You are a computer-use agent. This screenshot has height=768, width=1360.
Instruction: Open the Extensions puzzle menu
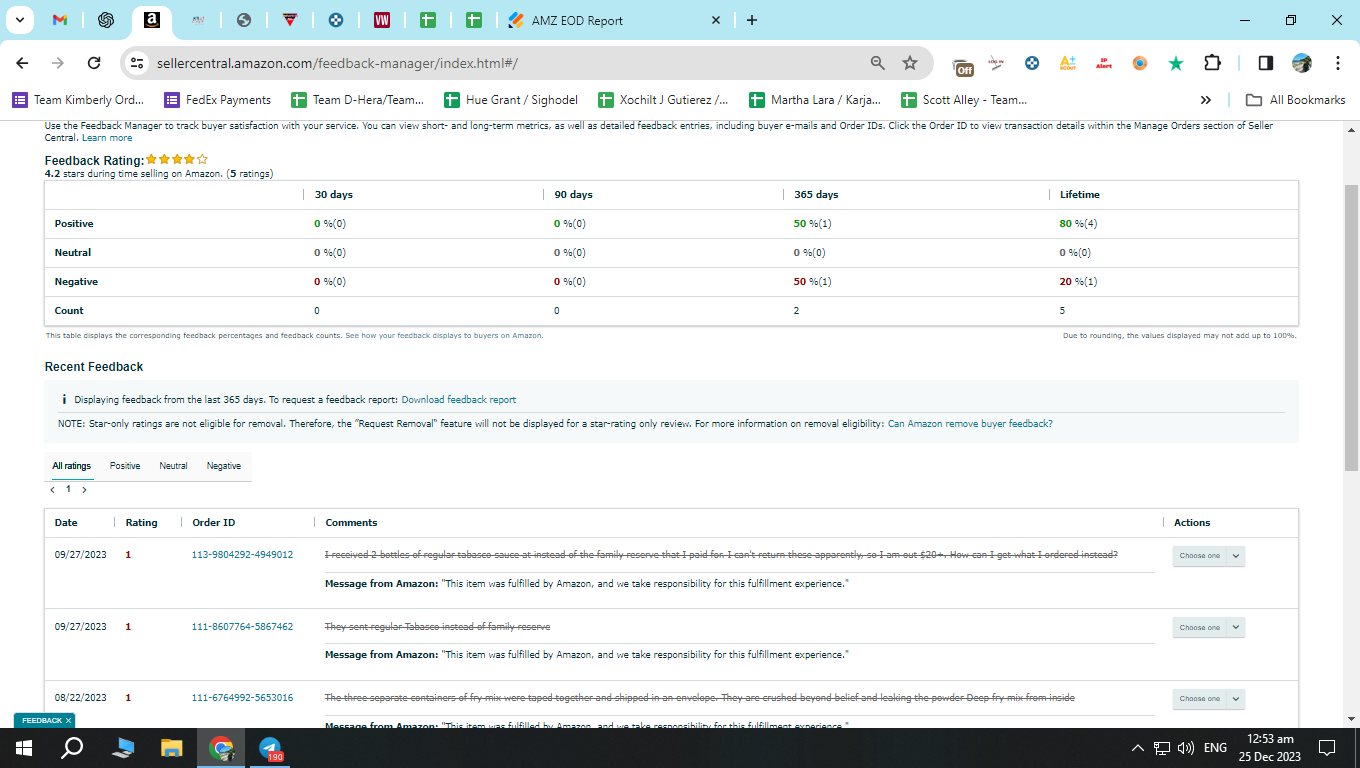[1212, 63]
